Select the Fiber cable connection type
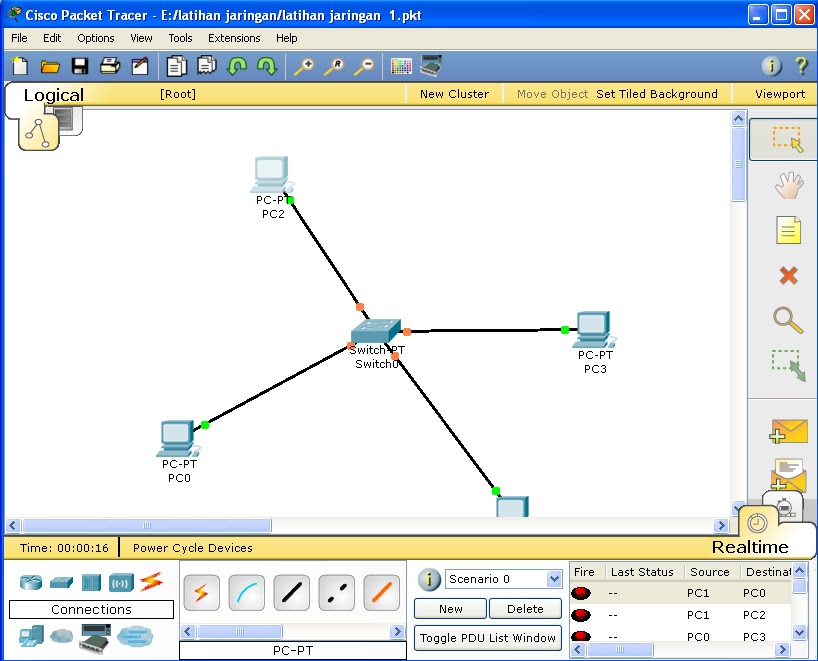This screenshot has height=661, width=818. pos(381,594)
